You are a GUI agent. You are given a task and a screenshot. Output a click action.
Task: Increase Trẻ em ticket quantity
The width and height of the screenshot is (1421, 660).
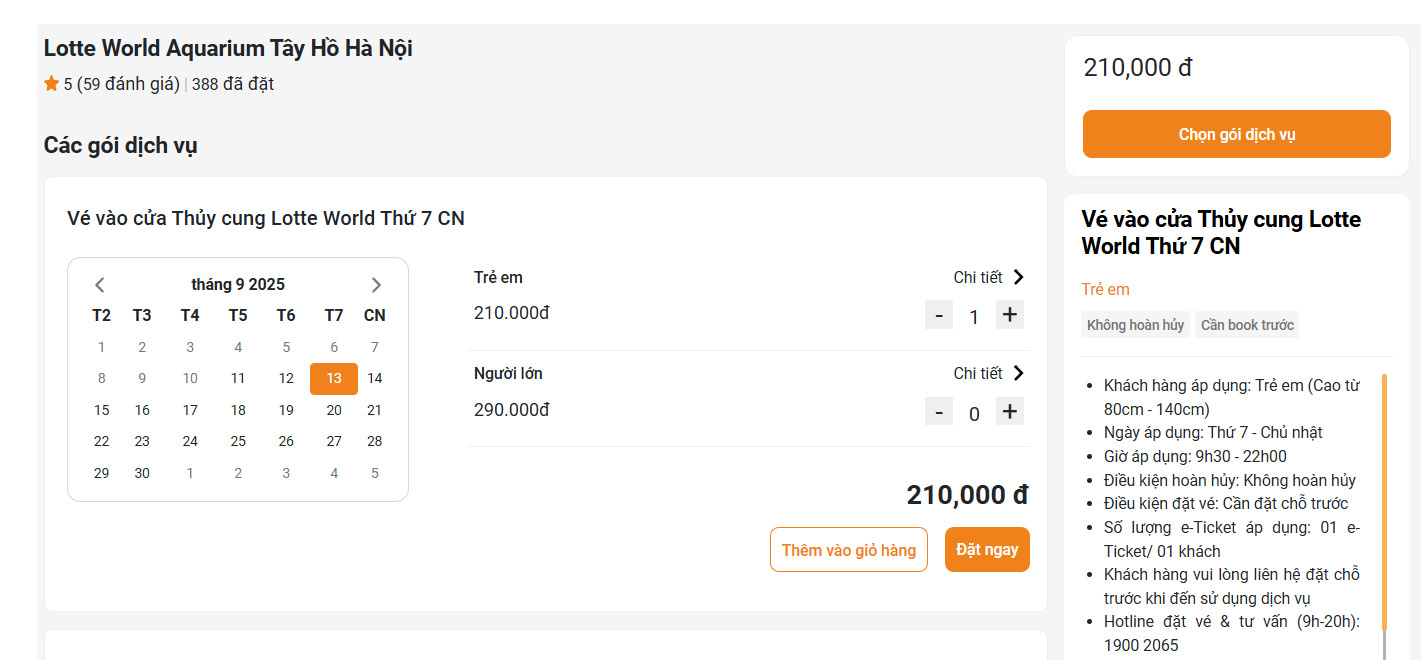tap(1010, 316)
